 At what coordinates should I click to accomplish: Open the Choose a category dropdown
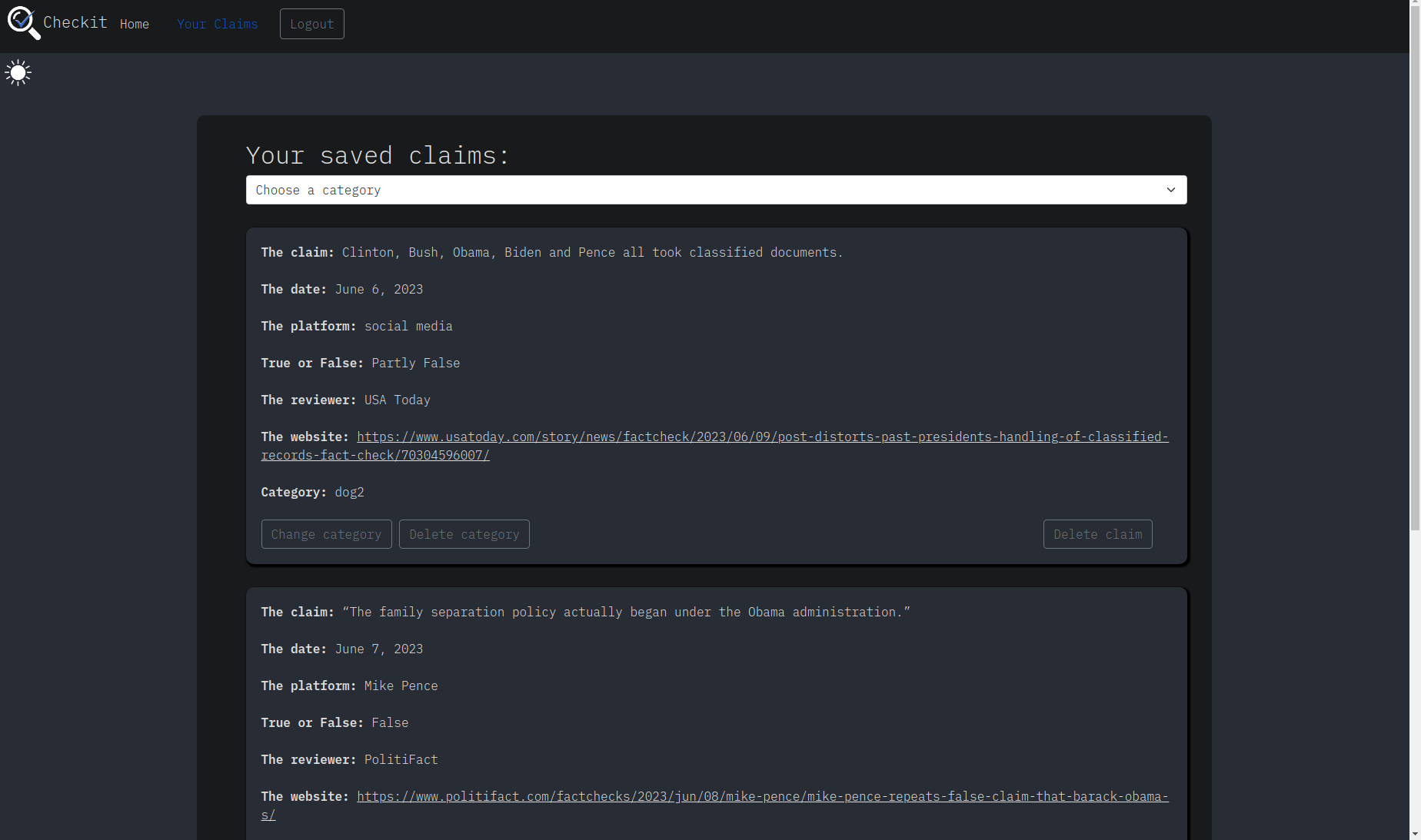715,191
